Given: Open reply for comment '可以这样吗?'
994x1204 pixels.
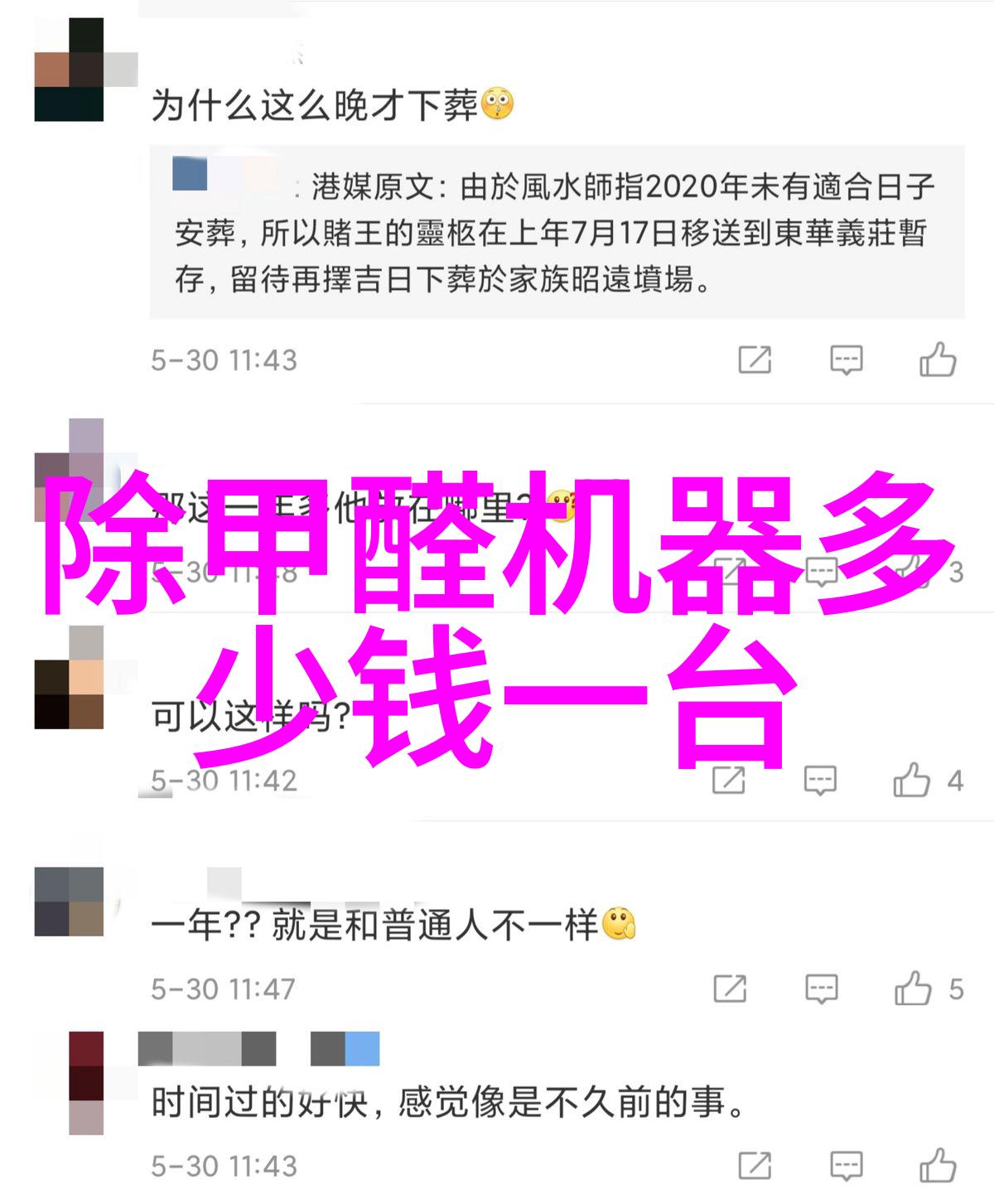Looking at the screenshot, I should (820, 781).
